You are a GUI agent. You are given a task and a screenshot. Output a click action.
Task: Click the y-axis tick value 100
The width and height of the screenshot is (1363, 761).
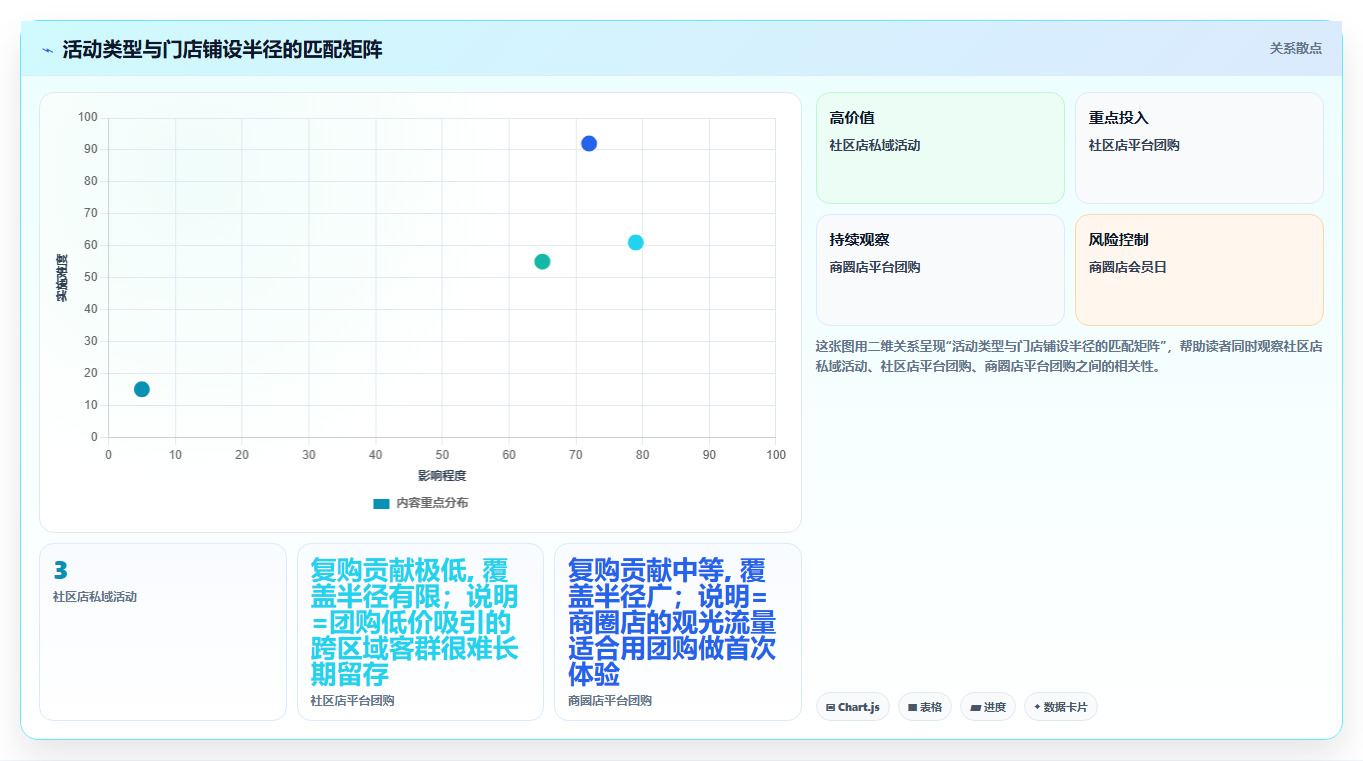click(88, 117)
